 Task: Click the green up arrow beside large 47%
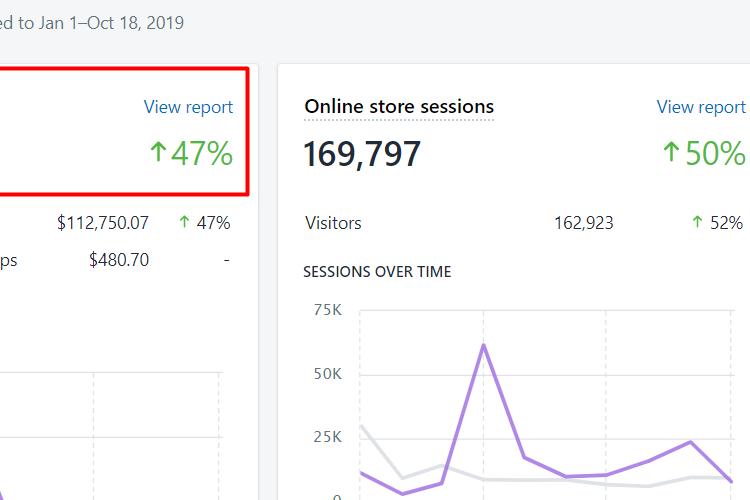point(158,152)
